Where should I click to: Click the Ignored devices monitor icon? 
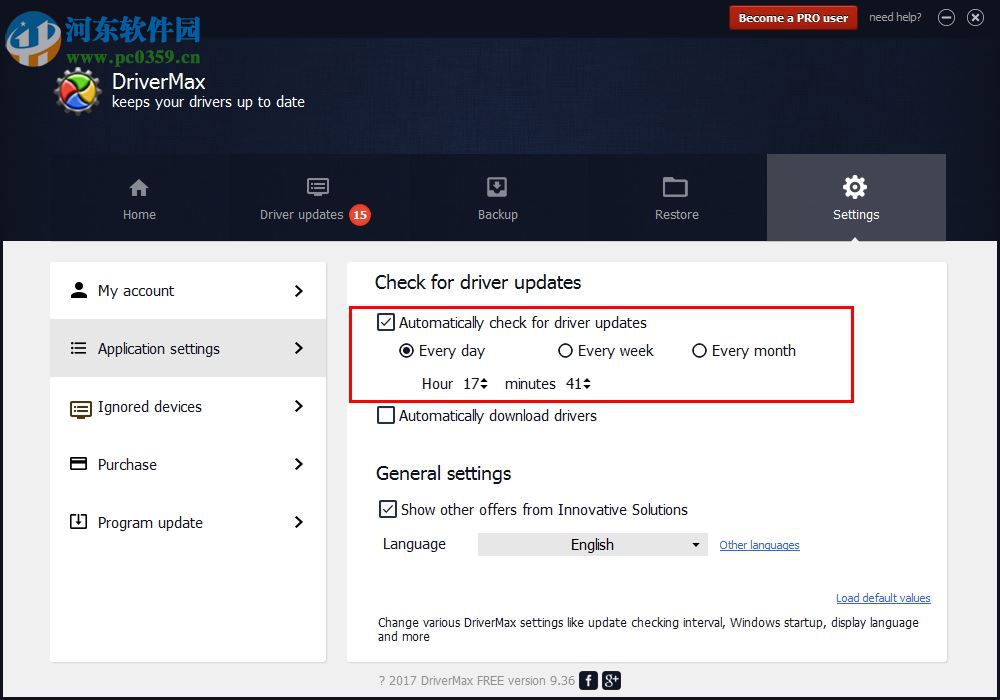coord(80,409)
